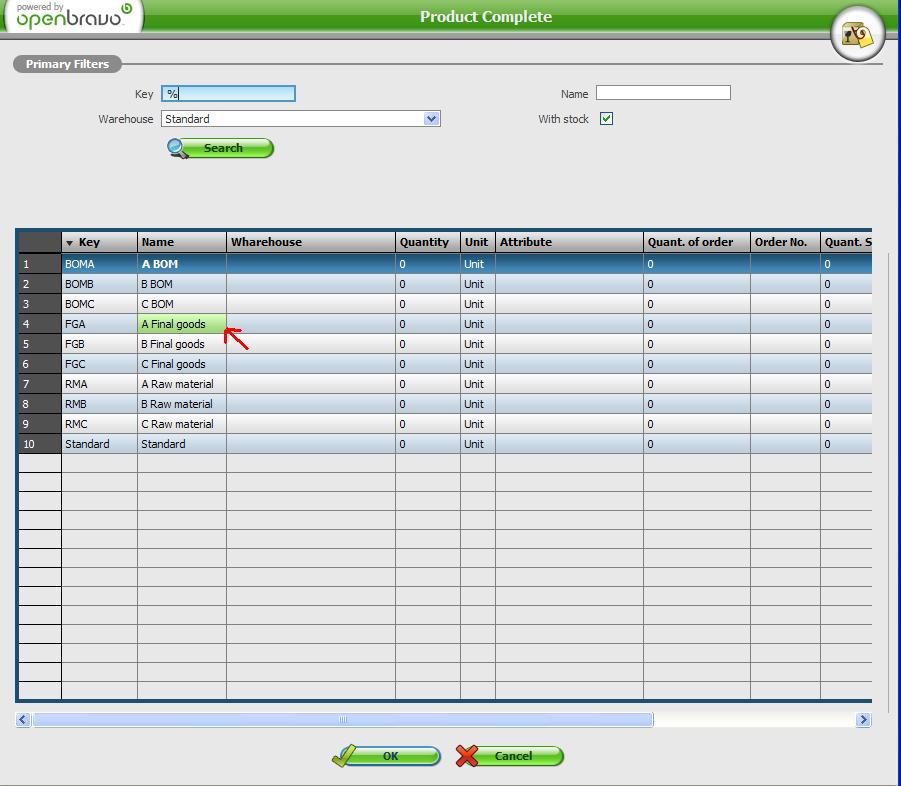Click the Quantity column header

point(428,242)
